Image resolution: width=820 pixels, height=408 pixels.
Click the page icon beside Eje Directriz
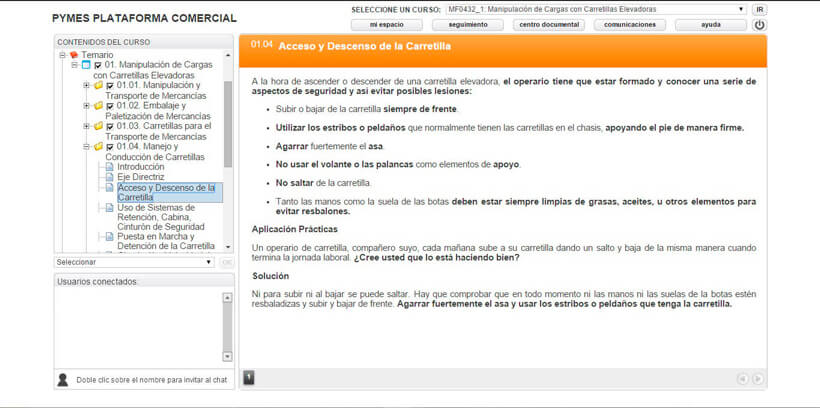109,177
